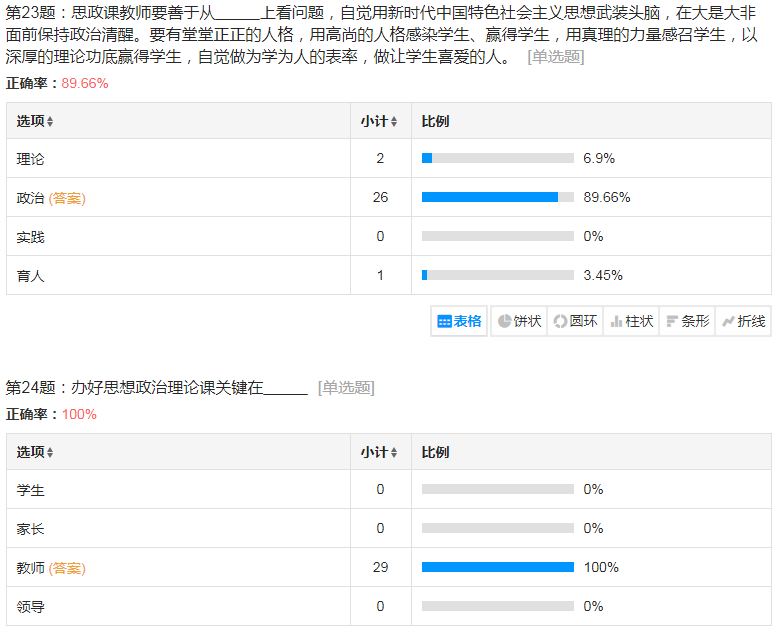Viewport: 778px width, 634px height.
Task: Click the 答案 tag beside 政治
Action: pyautogui.click(x=67, y=198)
